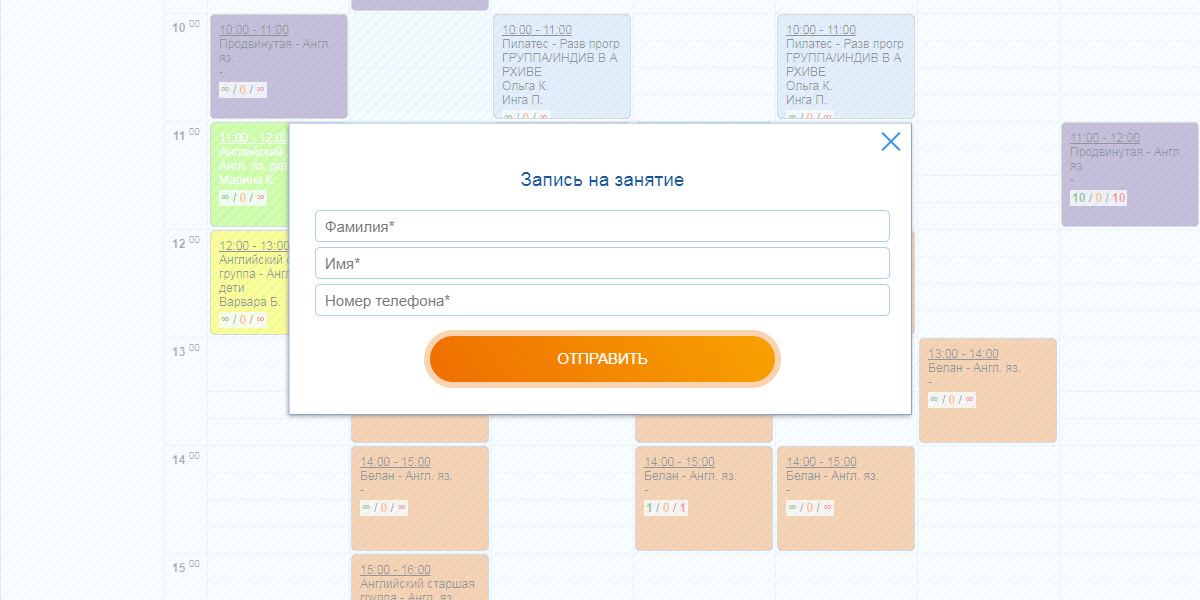The width and height of the screenshot is (1200, 600).
Task: Click the 15:00 - 16:00 time link
Action: [395, 570]
